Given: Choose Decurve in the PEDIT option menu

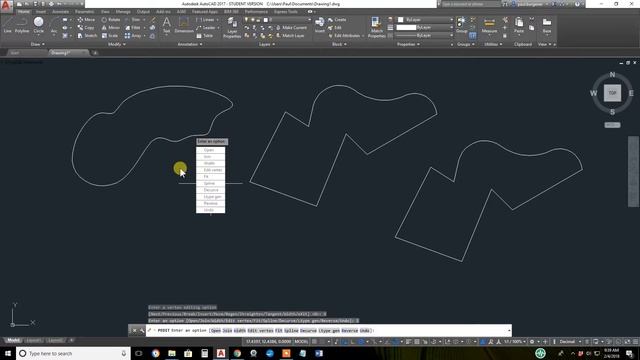Looking at the screenshot, I should click(x=210, y=190).
